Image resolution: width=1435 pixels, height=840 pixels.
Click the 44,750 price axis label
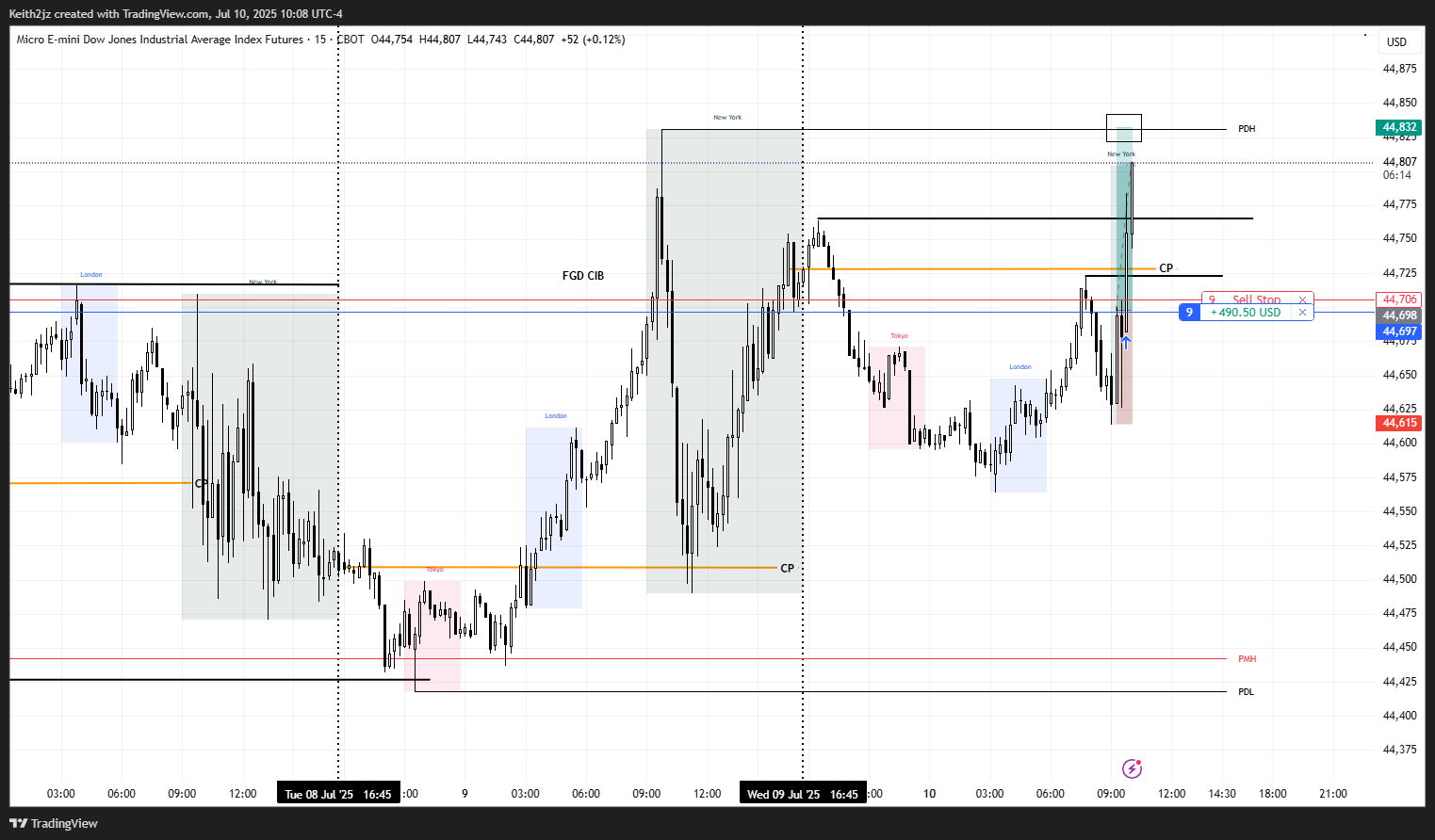[1399, 238]
